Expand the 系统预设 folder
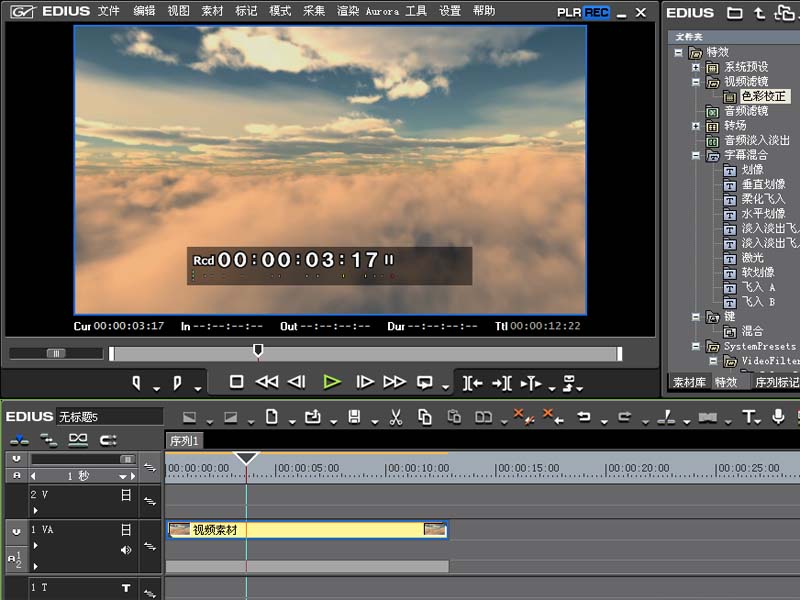 [x=696, y=67]
